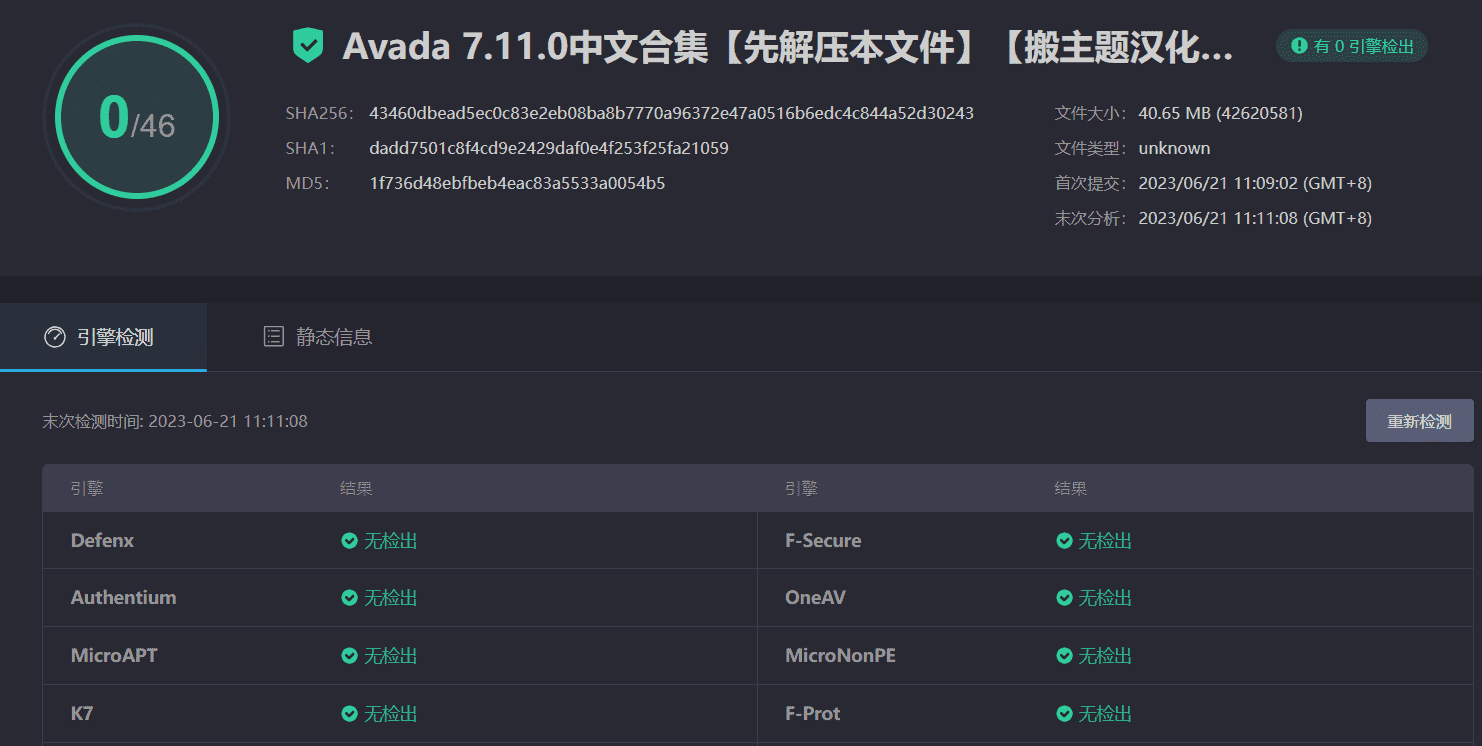Viewport: 1482px width, 746px height.
Task: Click the 无检出 result text for OneAV
Action: 1105,598
